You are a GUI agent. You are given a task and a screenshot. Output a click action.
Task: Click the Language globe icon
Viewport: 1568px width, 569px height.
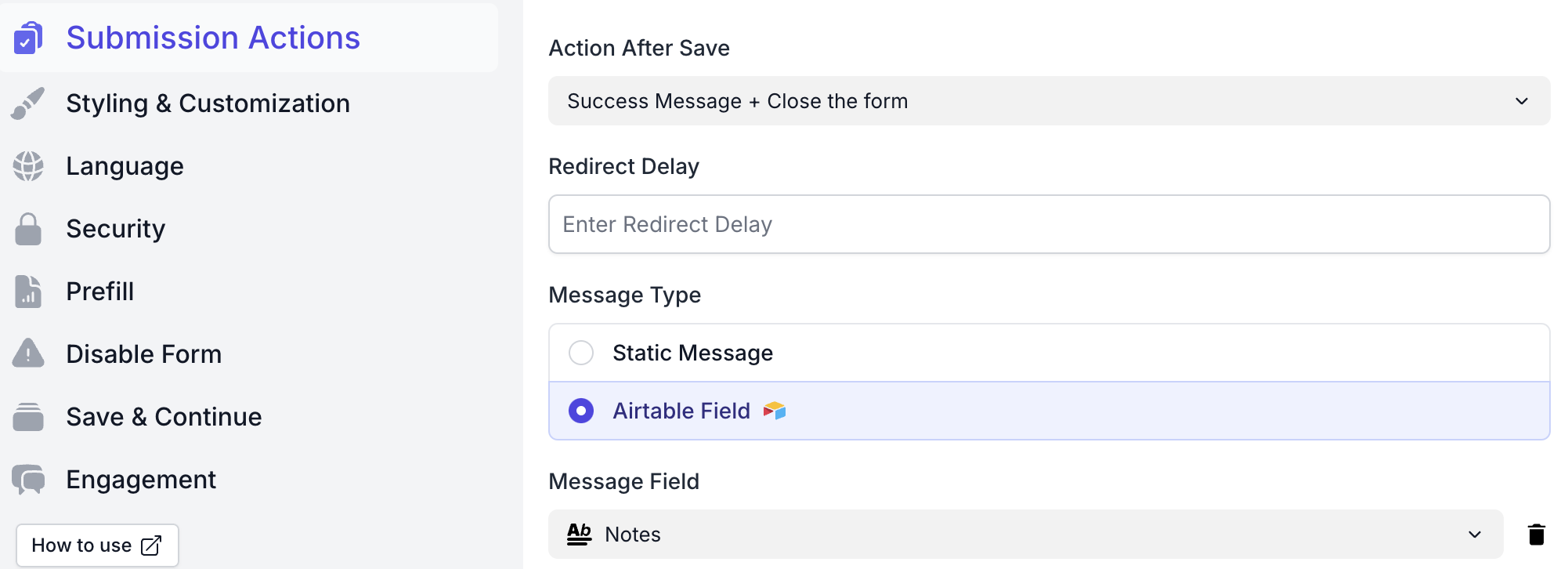click(28, 166)
